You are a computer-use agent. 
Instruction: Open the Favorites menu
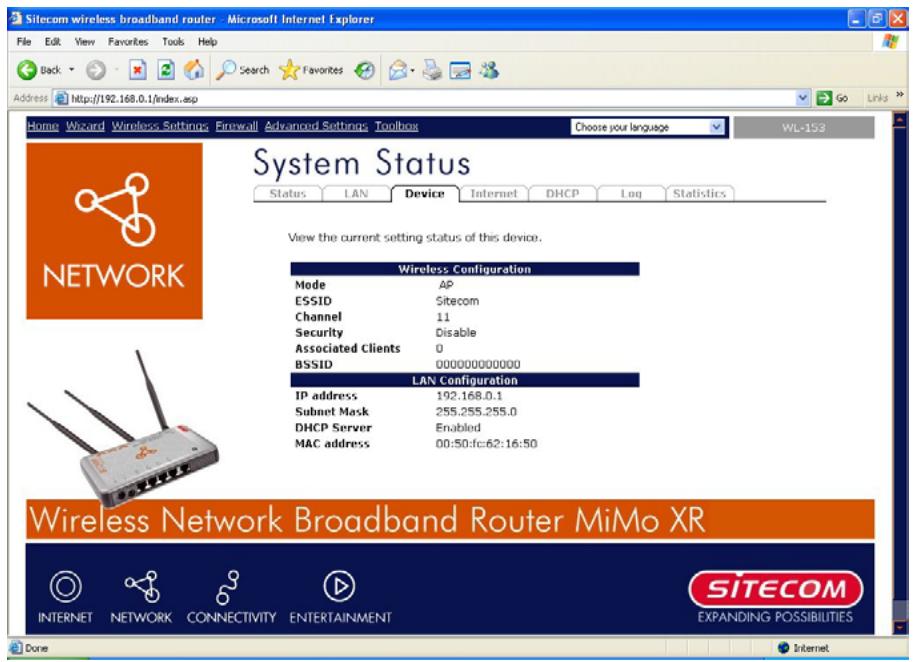pyautogui.click(x=128, y=41)
